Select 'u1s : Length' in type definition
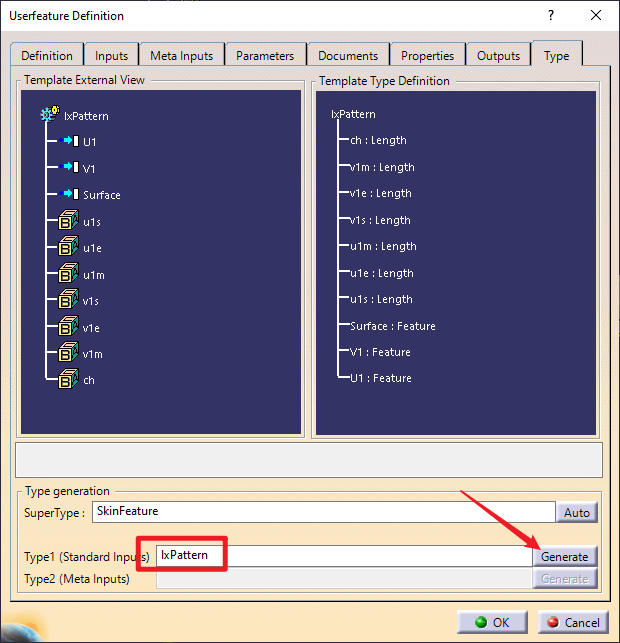This screenshot has width=620, height=643. coord(381,299)
